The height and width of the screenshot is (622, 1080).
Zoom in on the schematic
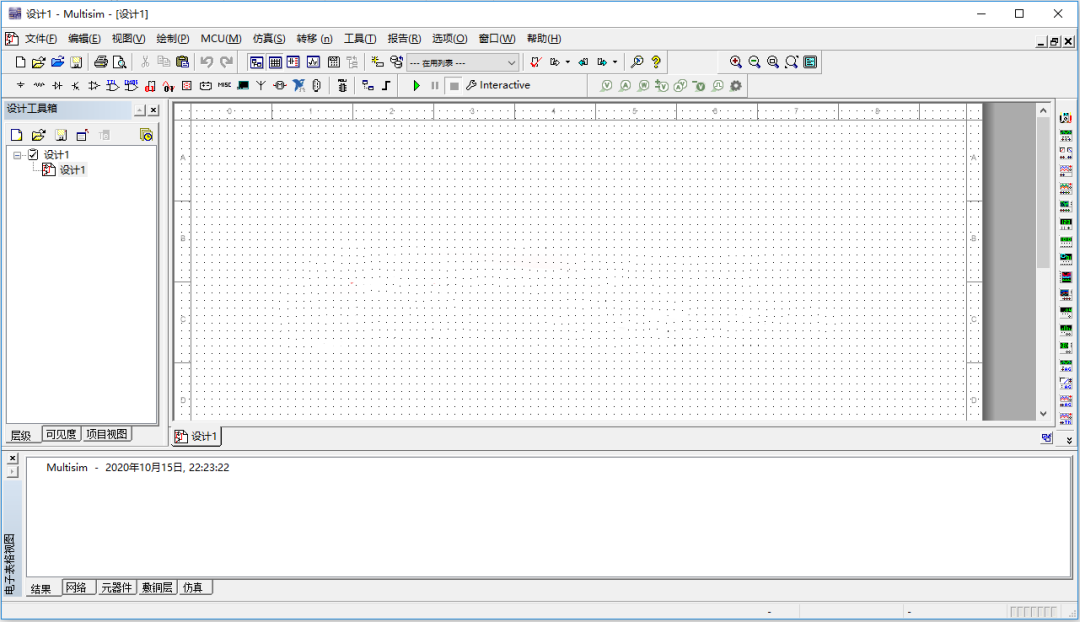tap(736, 62)
